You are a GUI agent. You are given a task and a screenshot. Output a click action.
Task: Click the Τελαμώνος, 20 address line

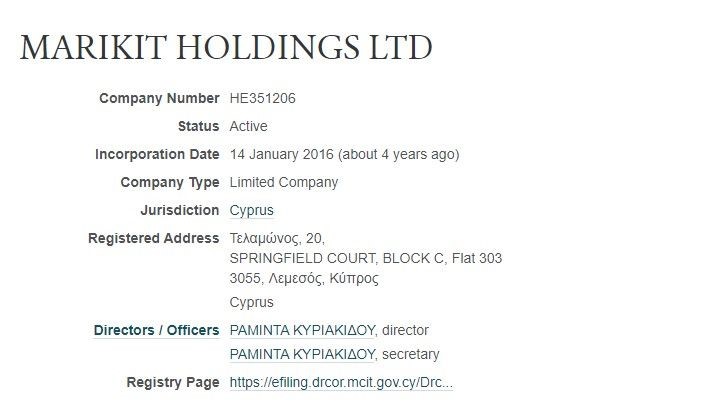(x=277, y=238)
